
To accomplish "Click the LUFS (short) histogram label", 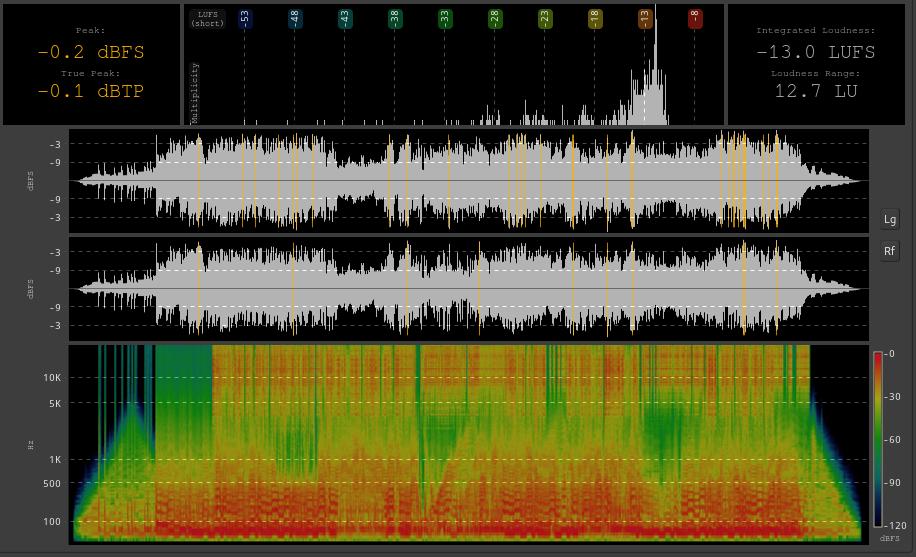I will click(207, 19).
